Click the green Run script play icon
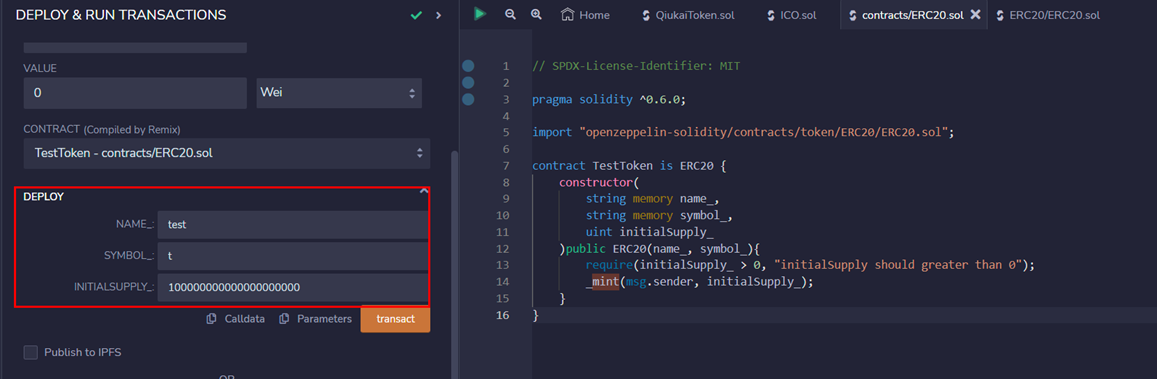 pyautogui.click(x=480, y=14)
